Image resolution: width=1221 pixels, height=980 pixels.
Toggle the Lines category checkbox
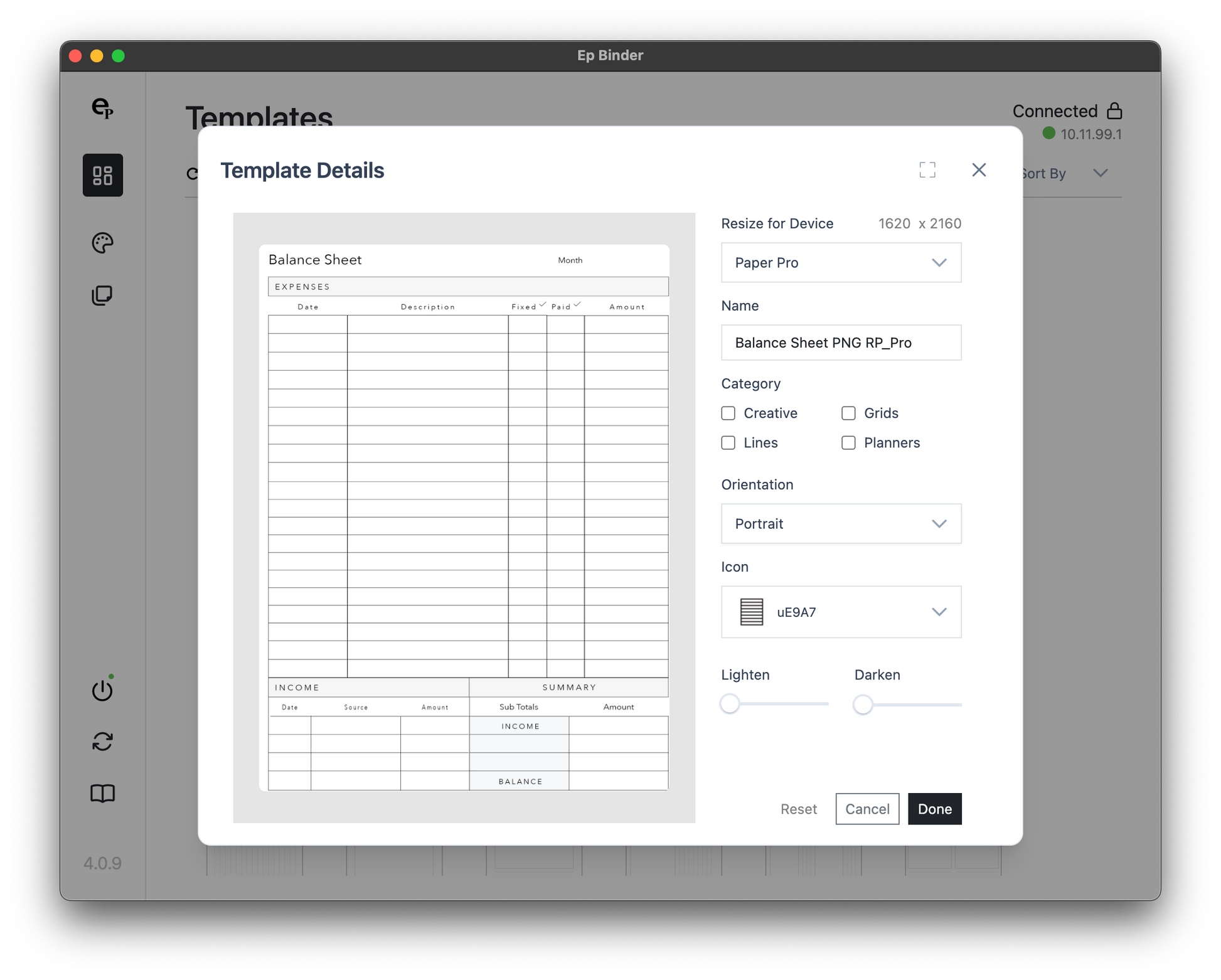[x=728, y=443]
